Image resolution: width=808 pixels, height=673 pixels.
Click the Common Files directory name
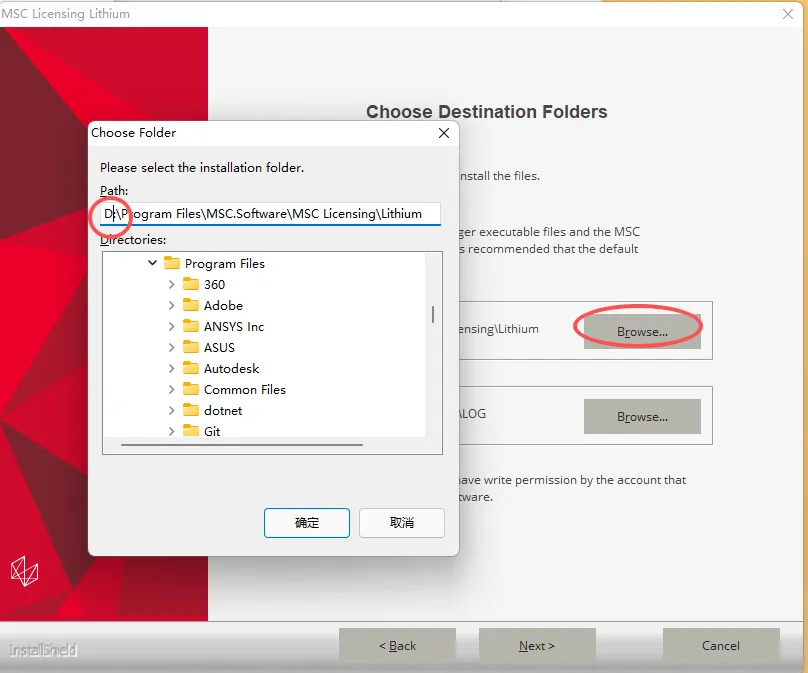tap(245, 390)
